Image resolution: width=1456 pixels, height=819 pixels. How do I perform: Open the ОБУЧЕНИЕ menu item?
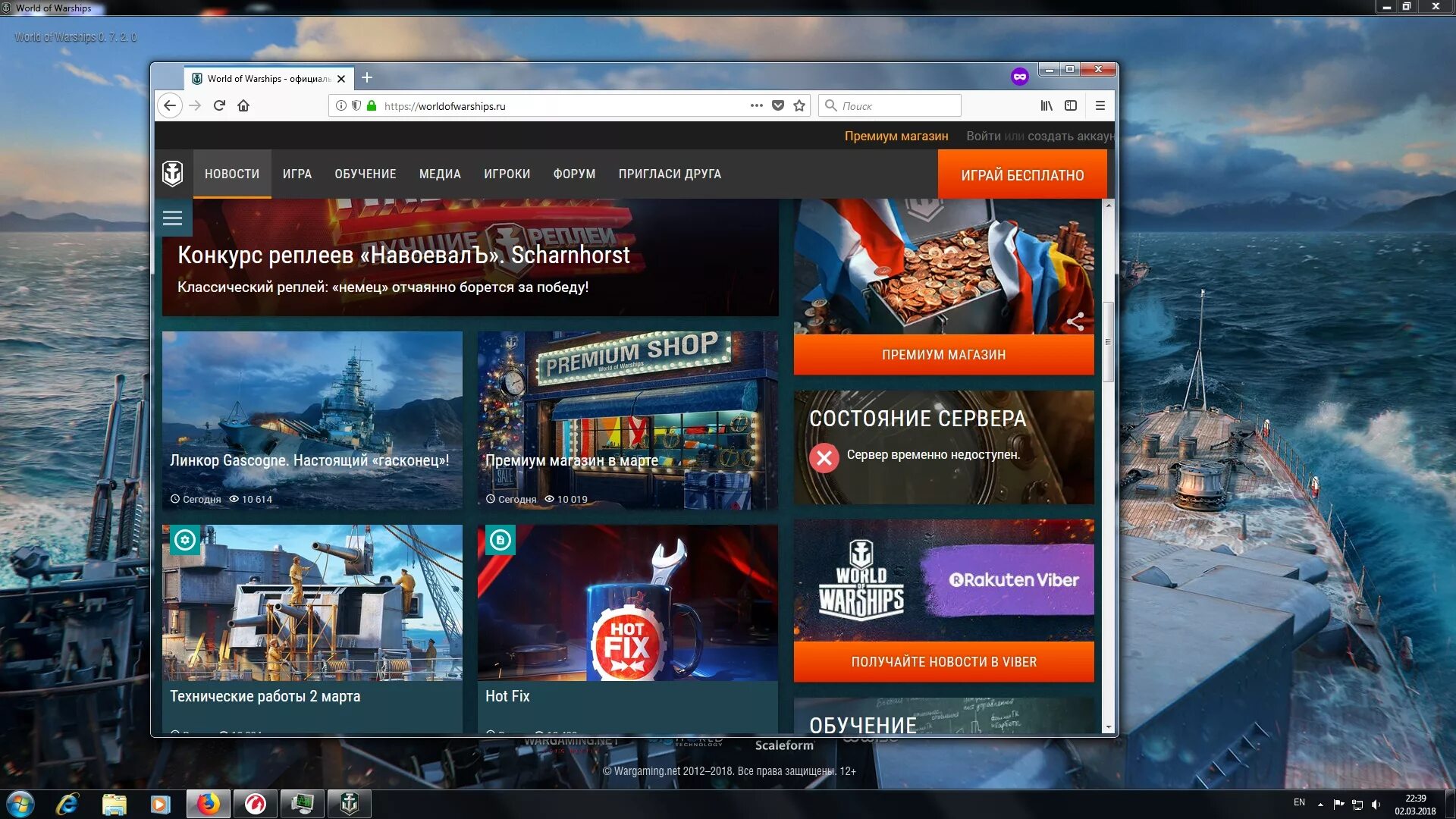[x=366, y=174]
